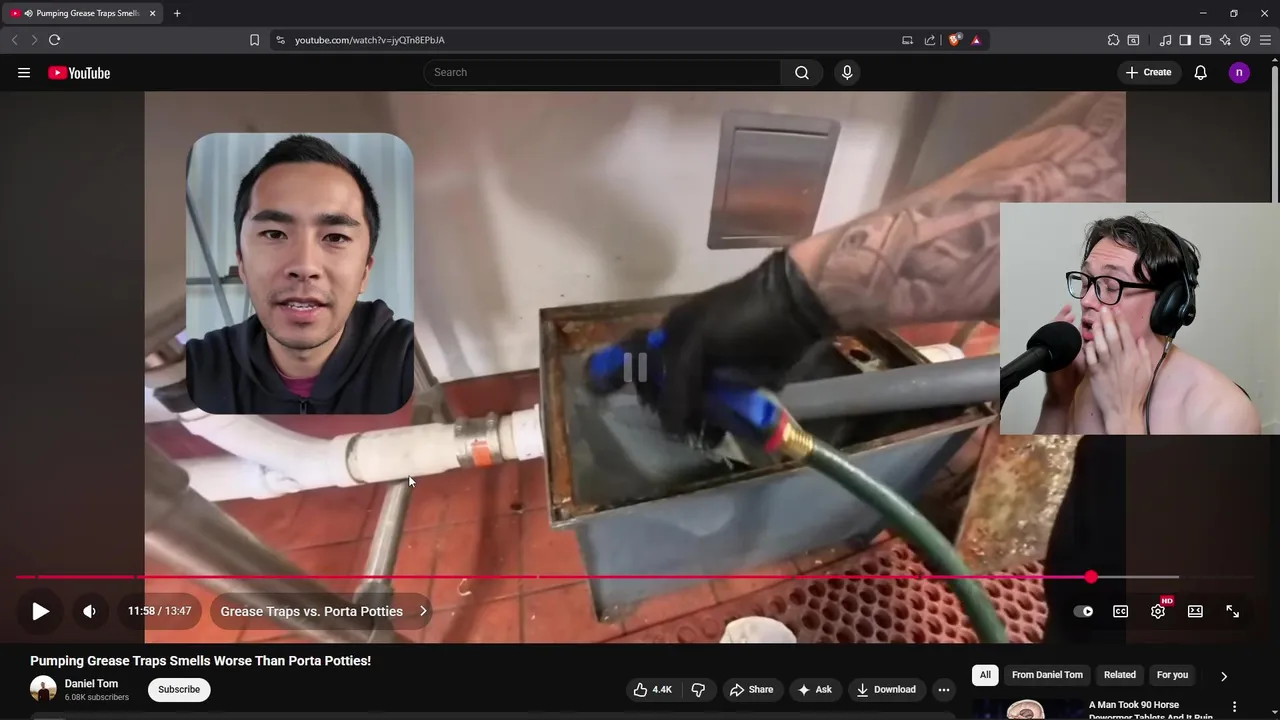Mute the video volume

click(x=89, y=611)
